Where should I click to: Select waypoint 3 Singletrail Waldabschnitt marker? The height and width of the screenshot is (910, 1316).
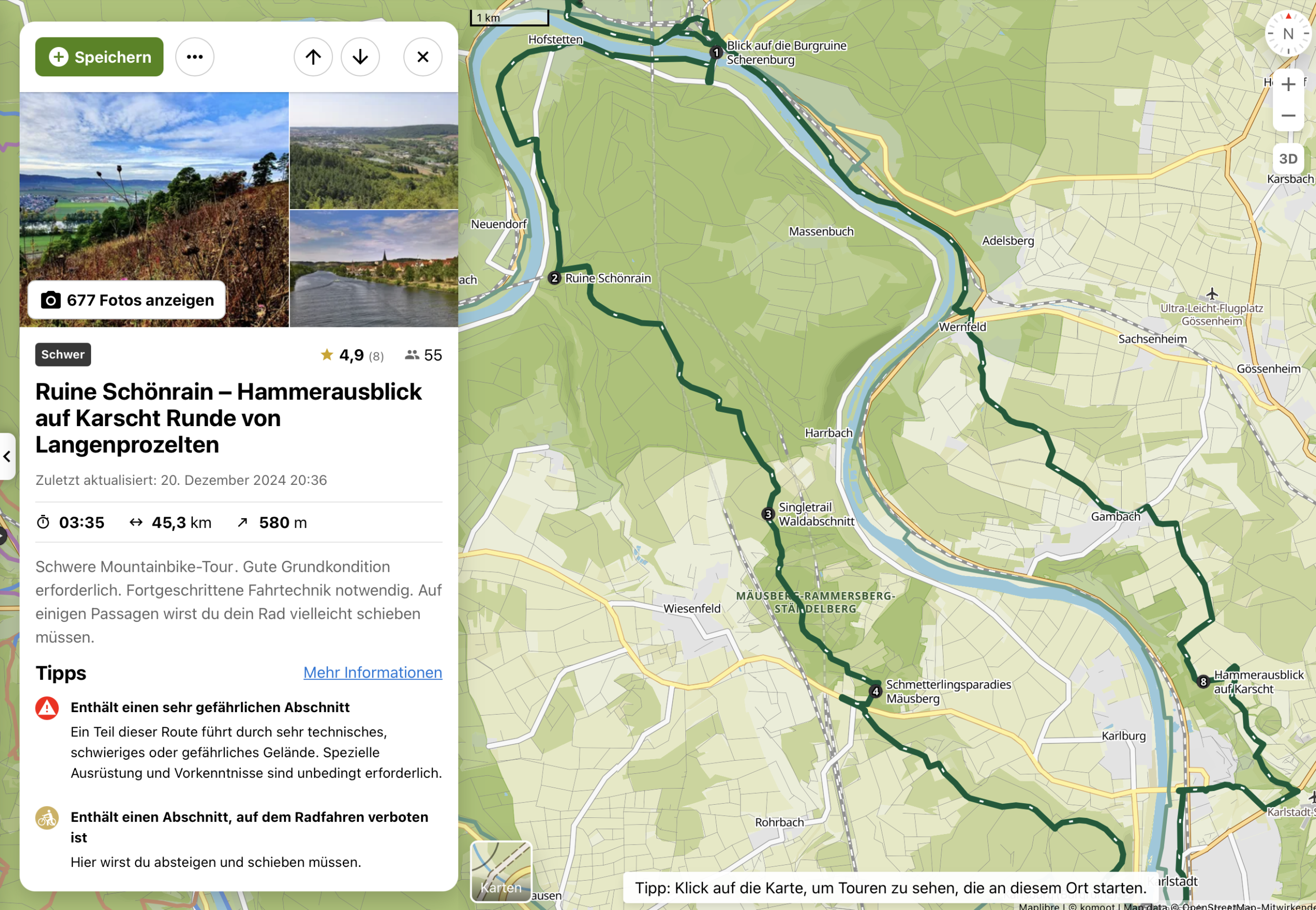tap(768, 514)
